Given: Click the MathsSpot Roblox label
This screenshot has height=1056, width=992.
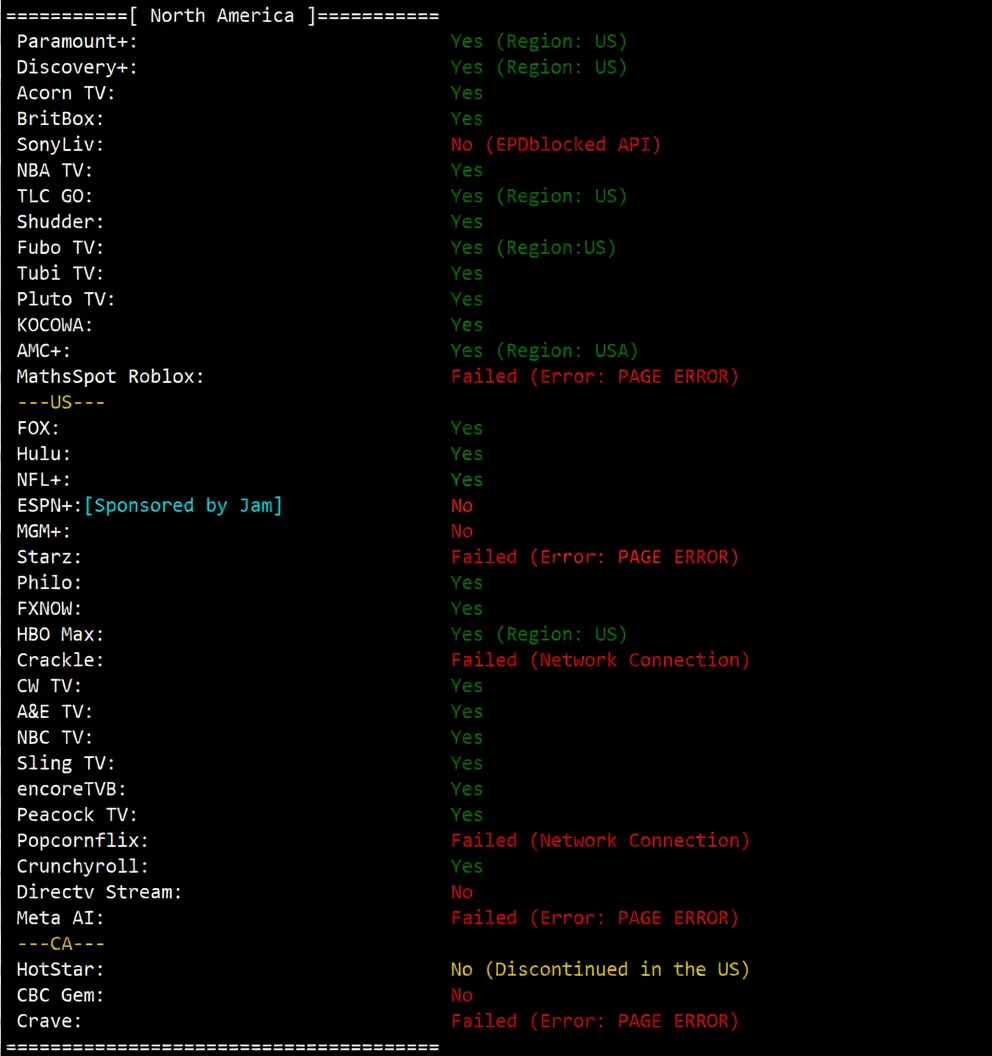Looking at the screenshot, I should coord(110,376).
